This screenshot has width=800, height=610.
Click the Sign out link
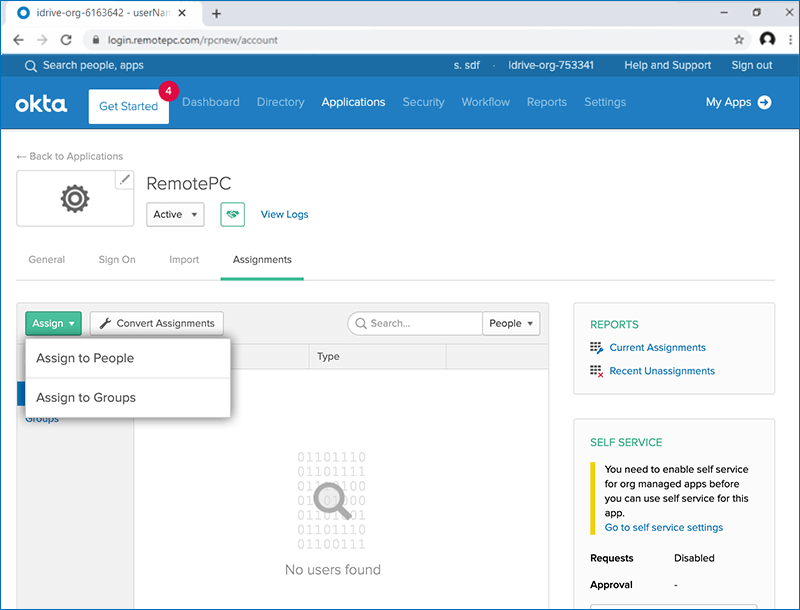tap(752, 65)
